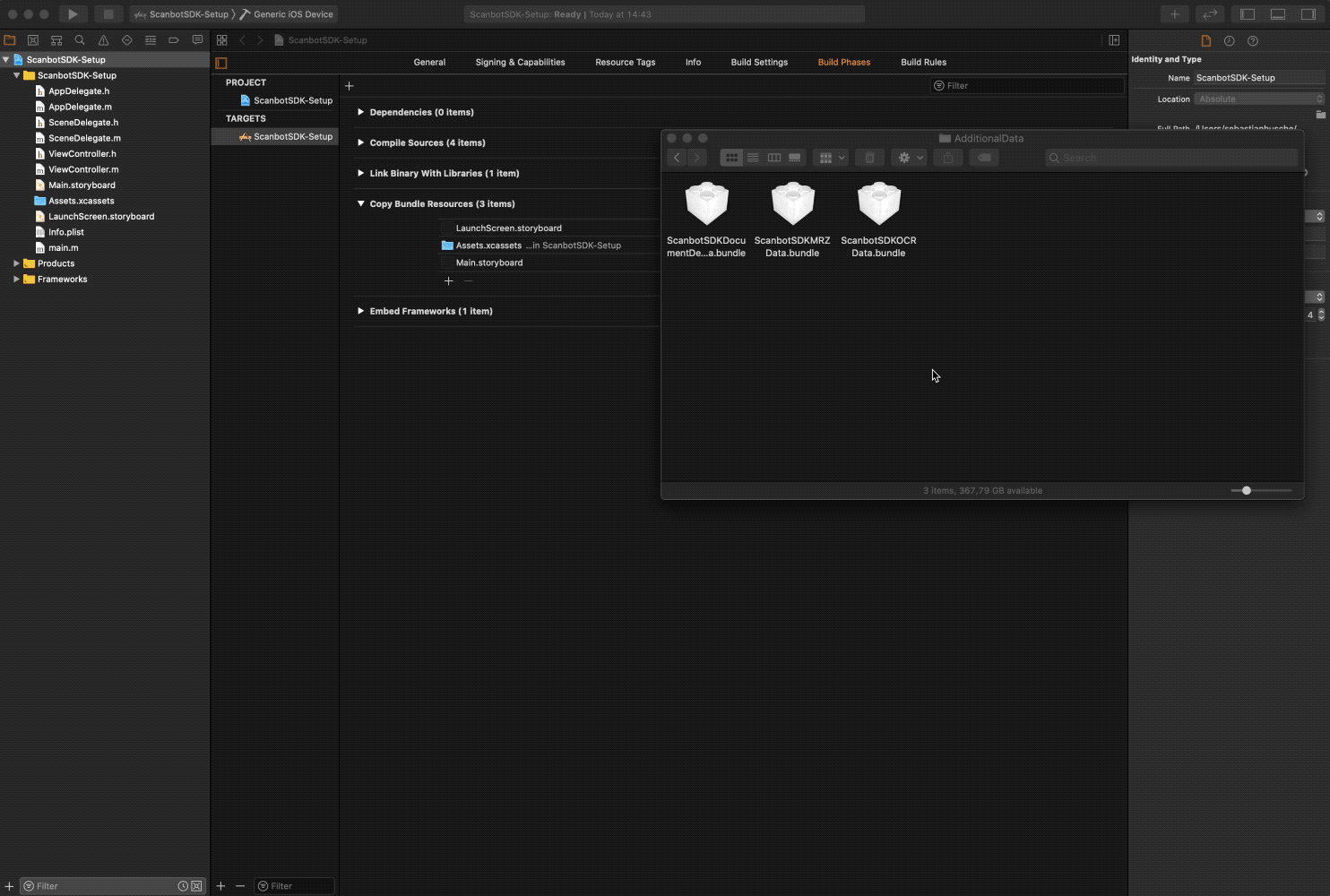1330x896 pixels.
Task: Open the Issue navigator warning icon
Action: click(x=103, y=40)
